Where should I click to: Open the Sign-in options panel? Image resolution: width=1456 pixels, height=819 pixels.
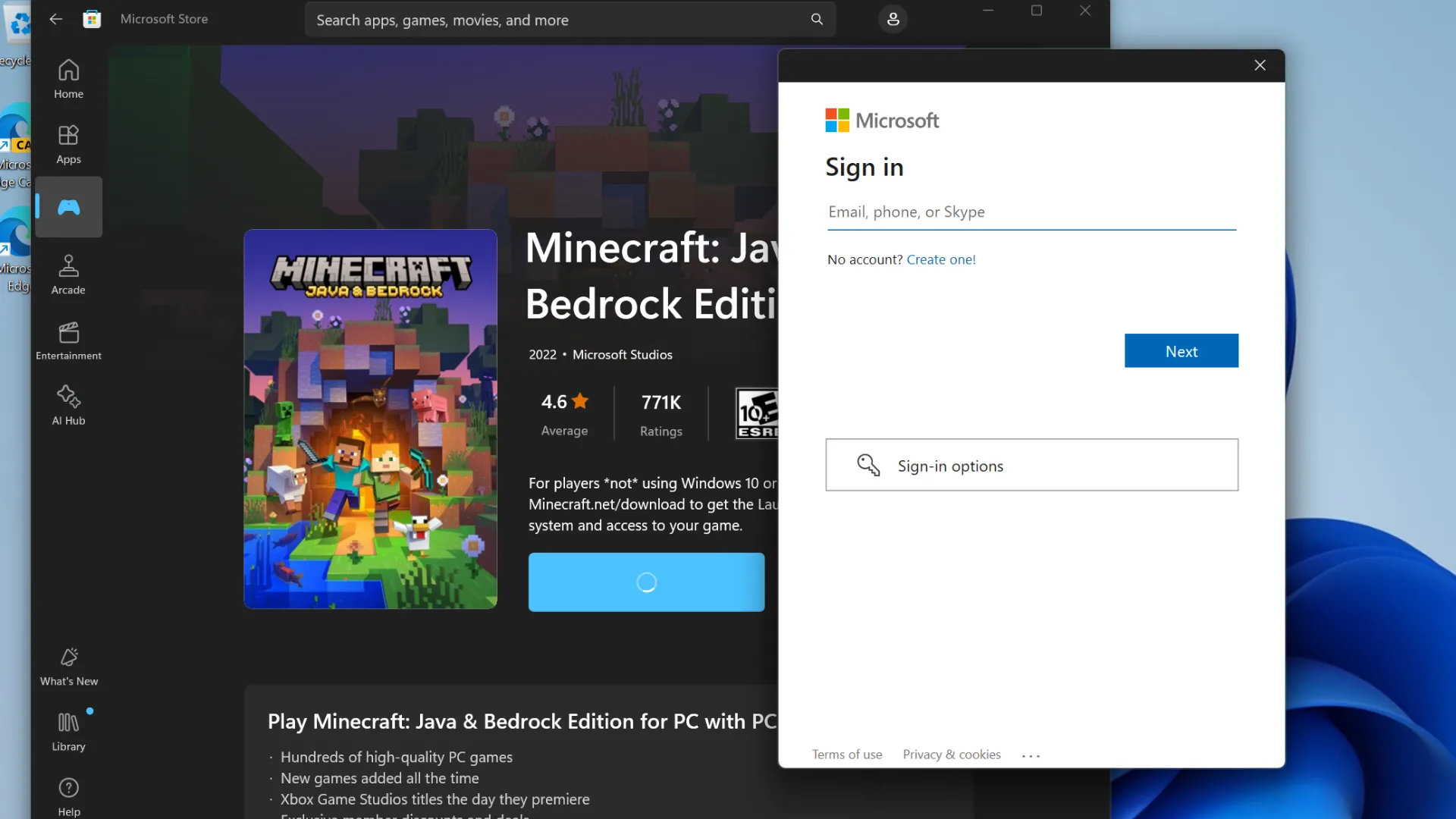pyautogui.click(x=1031, y=465)
